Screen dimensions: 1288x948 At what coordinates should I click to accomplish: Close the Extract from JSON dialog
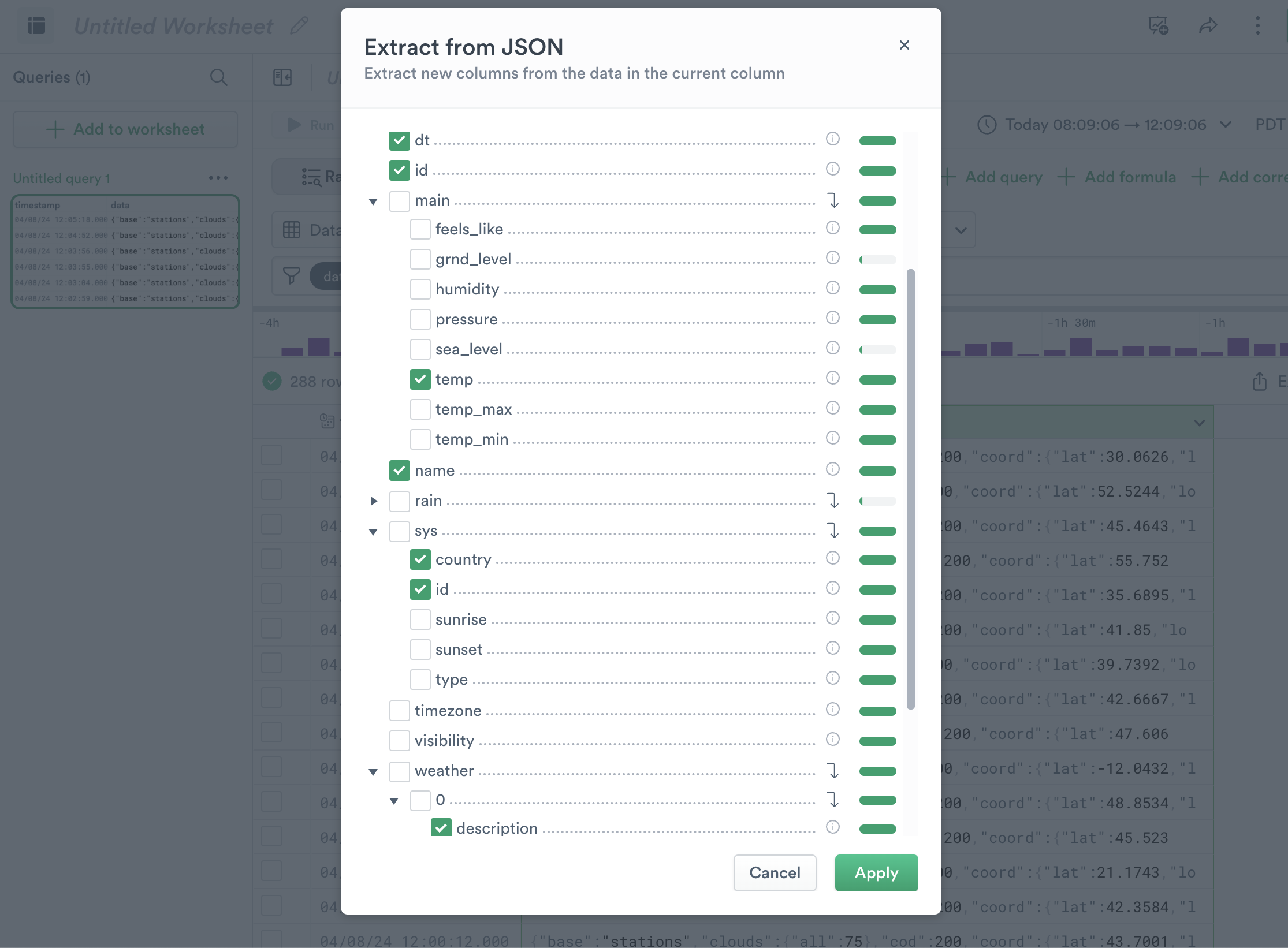coord(904,45)
